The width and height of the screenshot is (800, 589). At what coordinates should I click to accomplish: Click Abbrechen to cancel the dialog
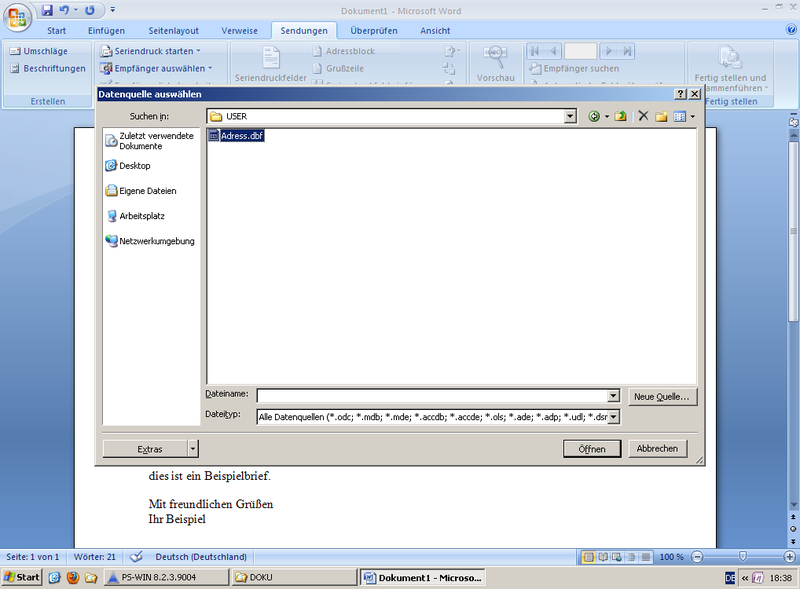coord(657,449)
